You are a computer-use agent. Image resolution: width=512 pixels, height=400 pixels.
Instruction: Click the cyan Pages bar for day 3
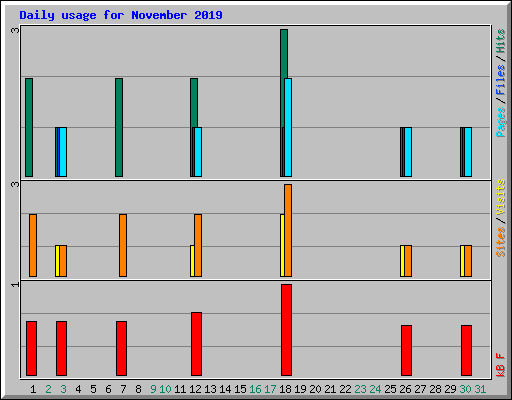[63, 152]
